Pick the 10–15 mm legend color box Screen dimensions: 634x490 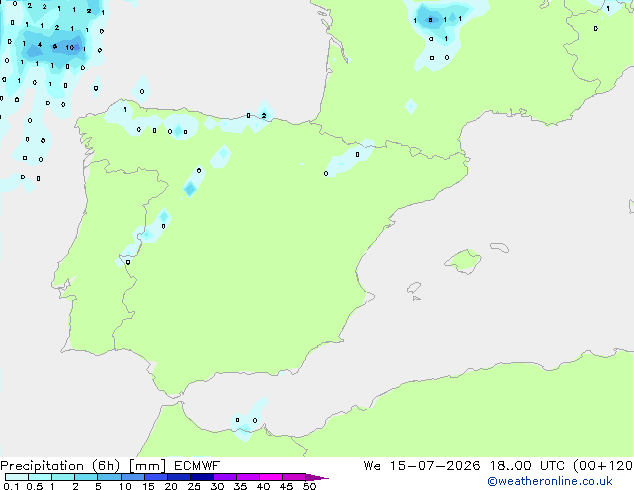point(132,477)
